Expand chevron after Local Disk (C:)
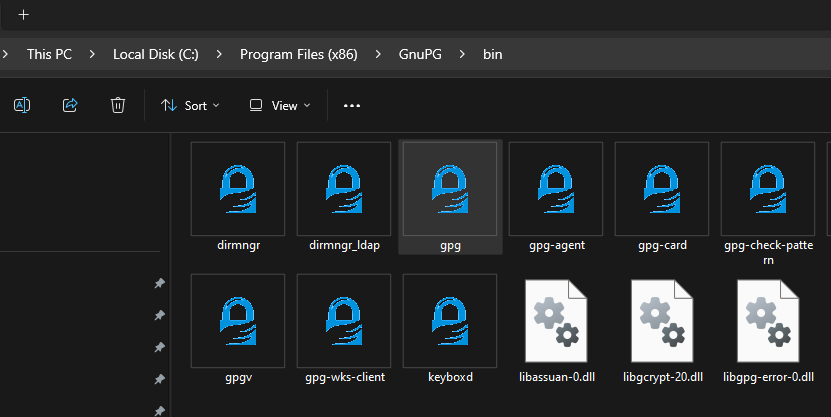Screen dimensions: 831x417 click(x=219, y=54)
